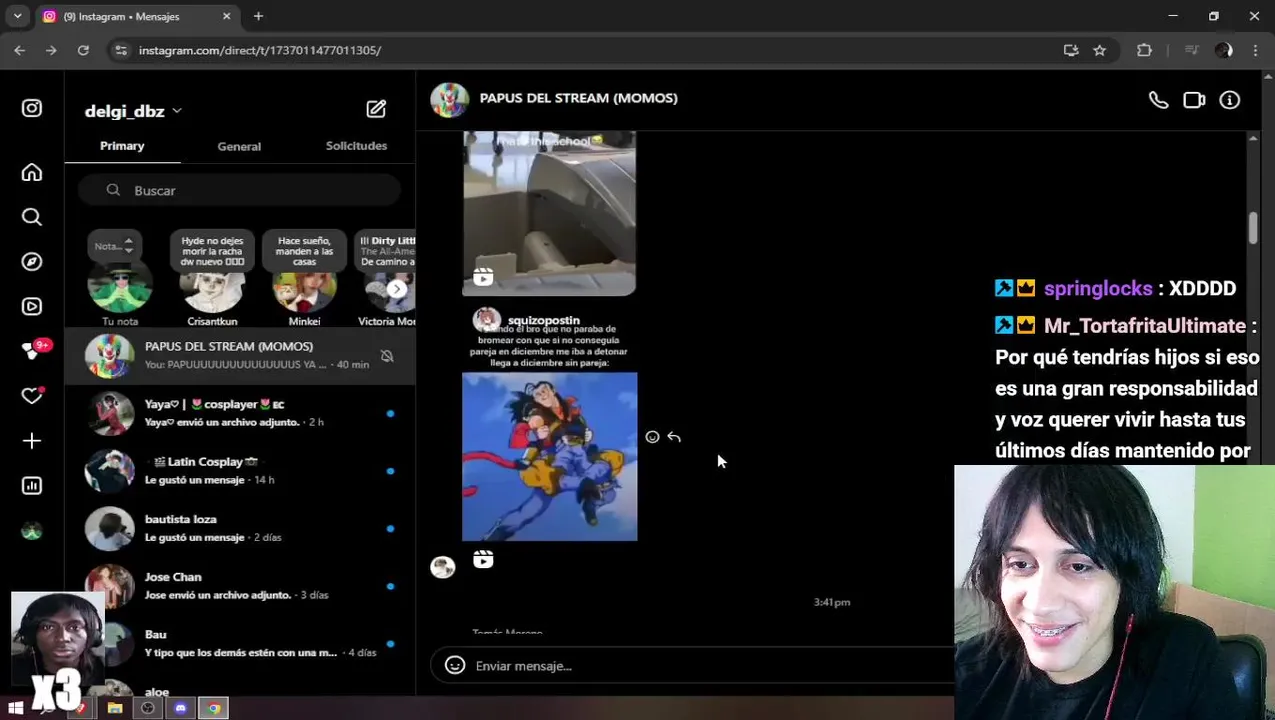
Task: Open Chrome three-dot menu
Action: click(x=1256, y=50)
